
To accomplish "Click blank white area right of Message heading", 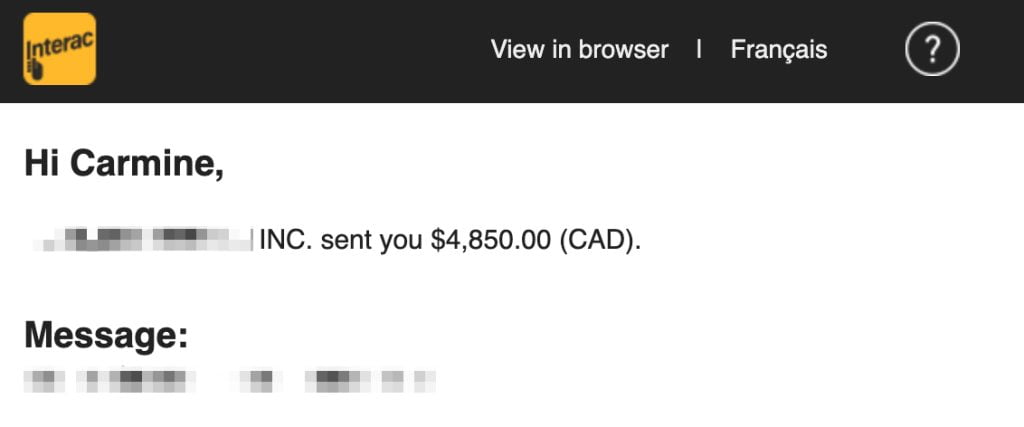I will coord(600,335).
